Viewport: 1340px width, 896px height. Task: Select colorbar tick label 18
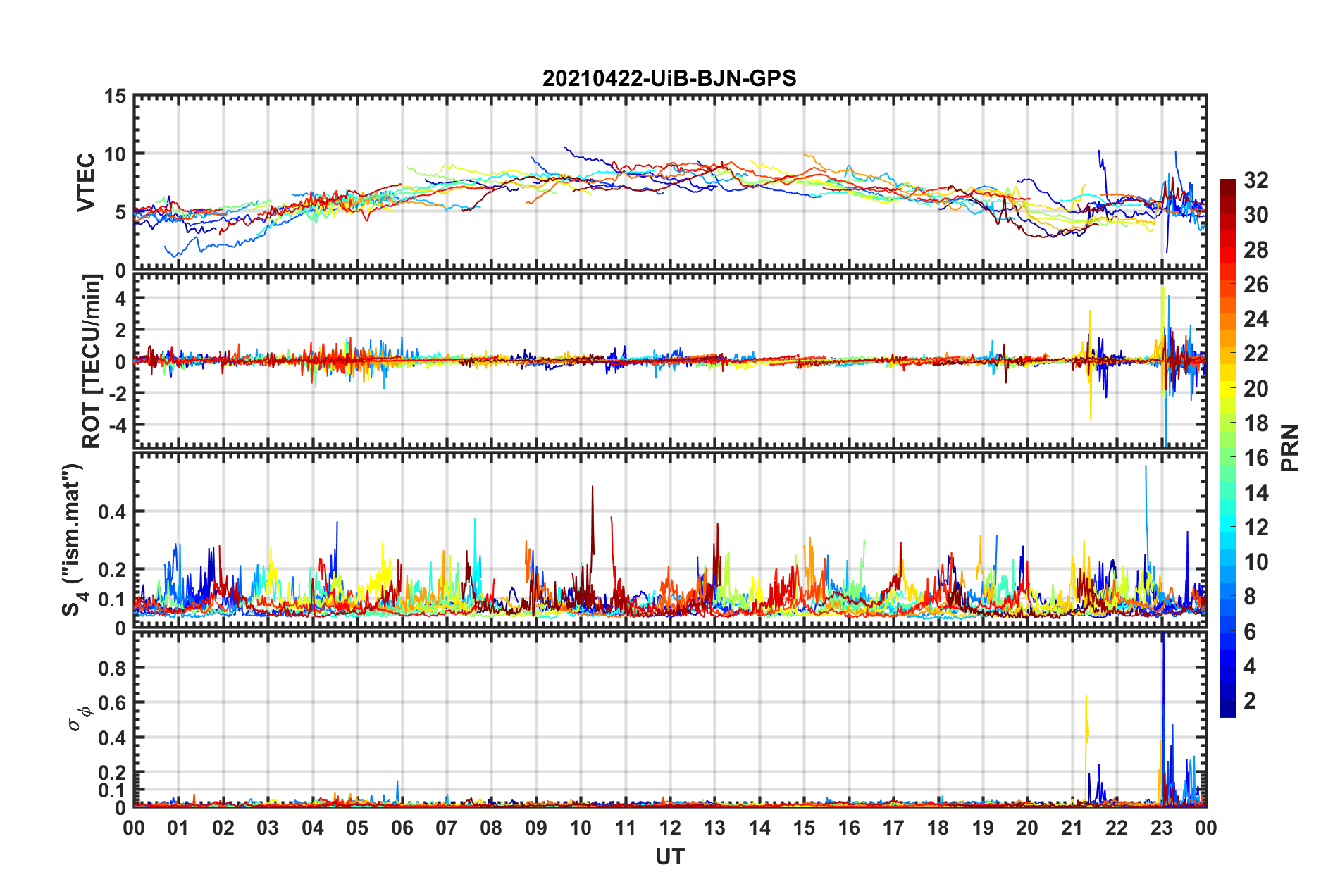coord(1255,423)
